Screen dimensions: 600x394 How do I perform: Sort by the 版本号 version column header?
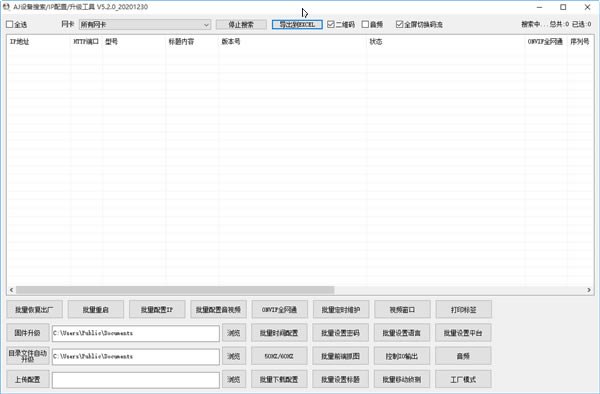tap(293, 42)
